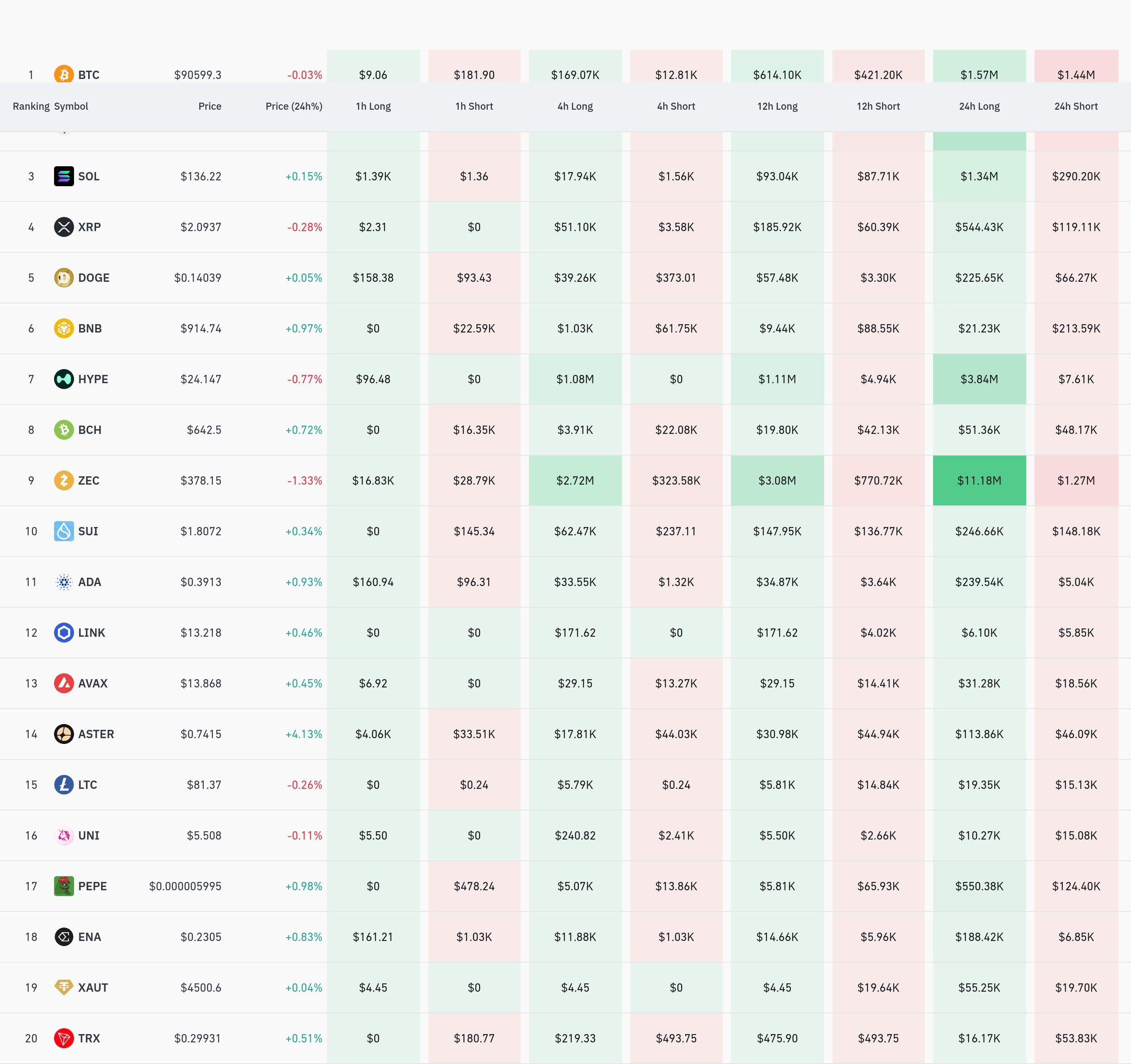Screen dimensions: 1131x1064
Task: Sort by Price (24h%) column header
Action: [294, 106]
